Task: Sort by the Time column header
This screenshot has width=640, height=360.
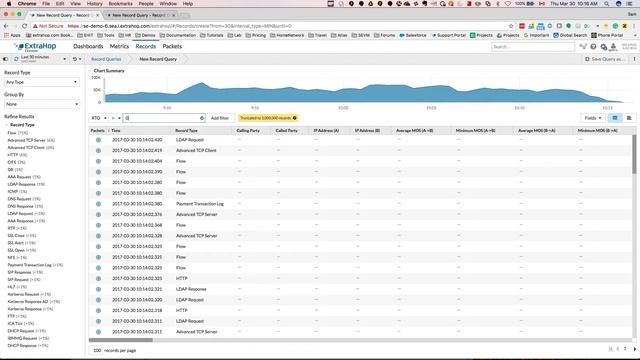Action: (x=116, y=131)
